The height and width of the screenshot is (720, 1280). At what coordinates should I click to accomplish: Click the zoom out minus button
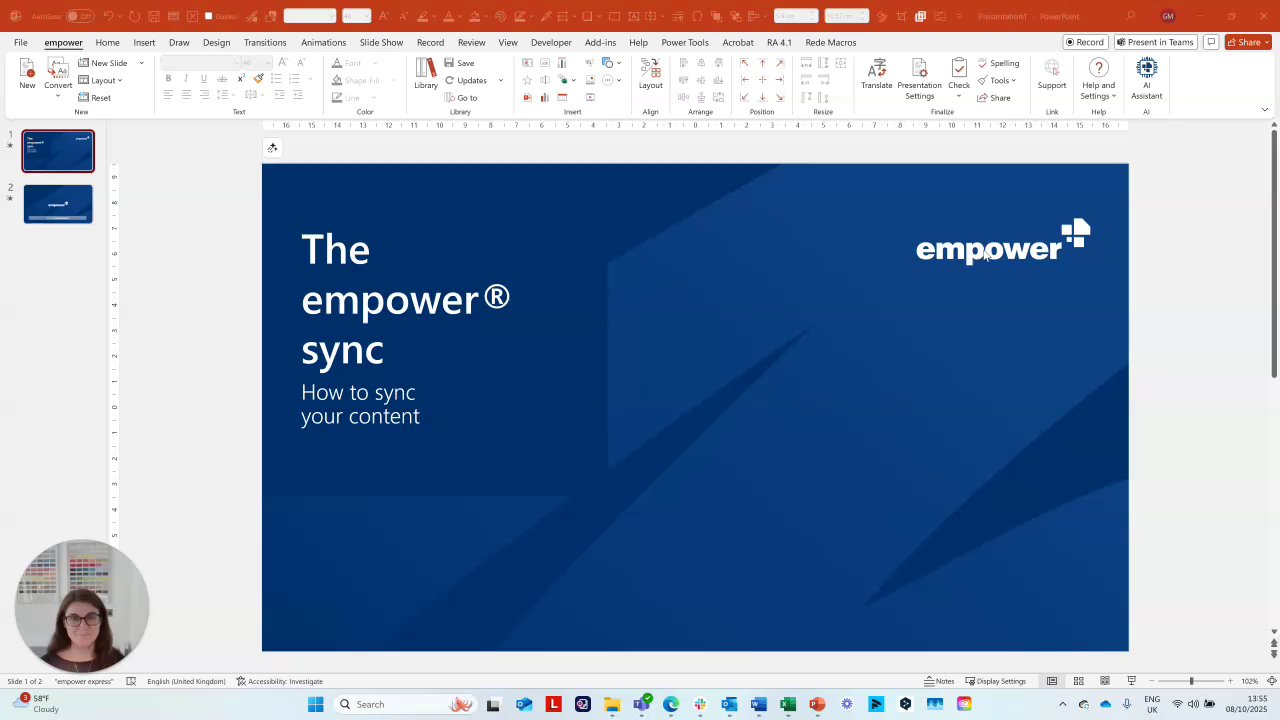pyautogui.click(x=1151, y=681)
